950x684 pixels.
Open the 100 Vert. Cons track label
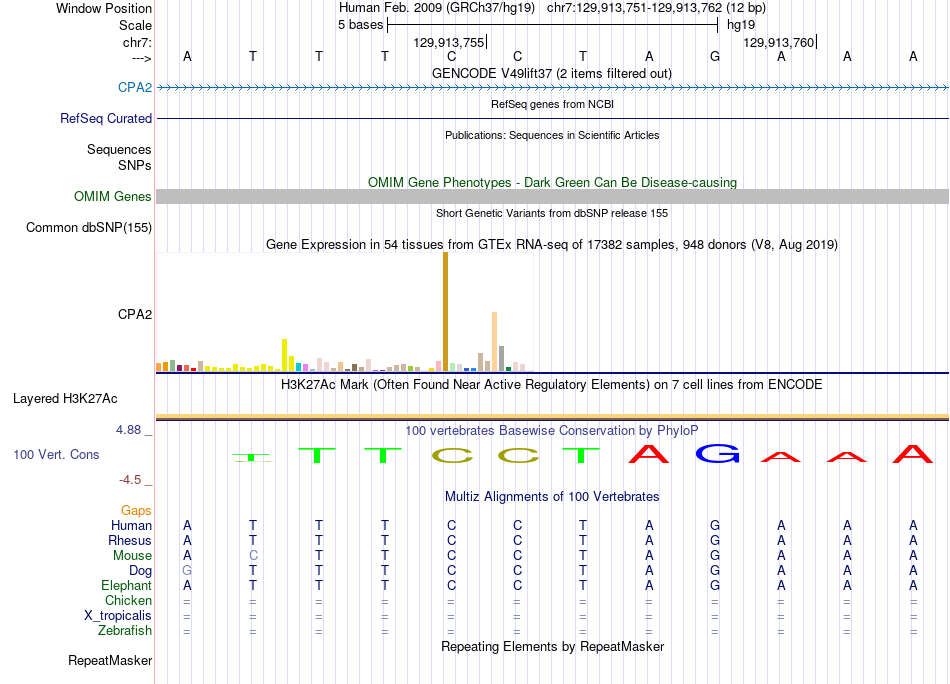tap(56, 454)
